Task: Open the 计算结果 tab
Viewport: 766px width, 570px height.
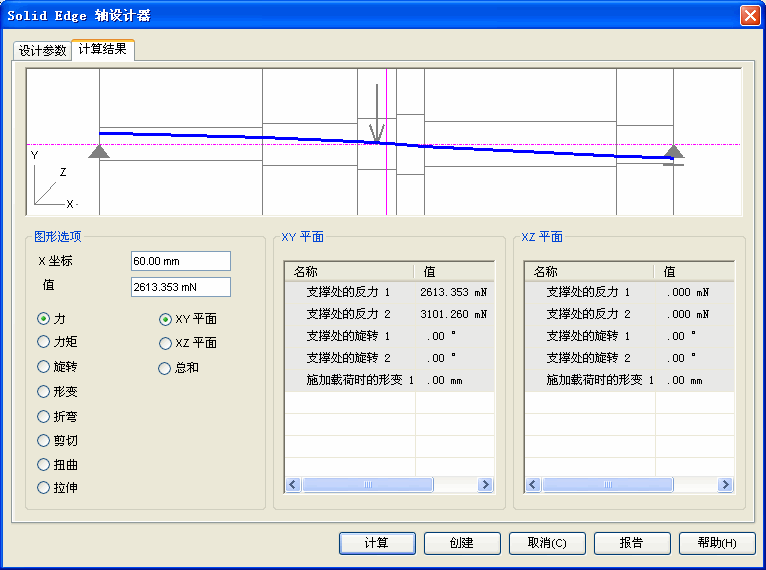Action: click(102, 49)
